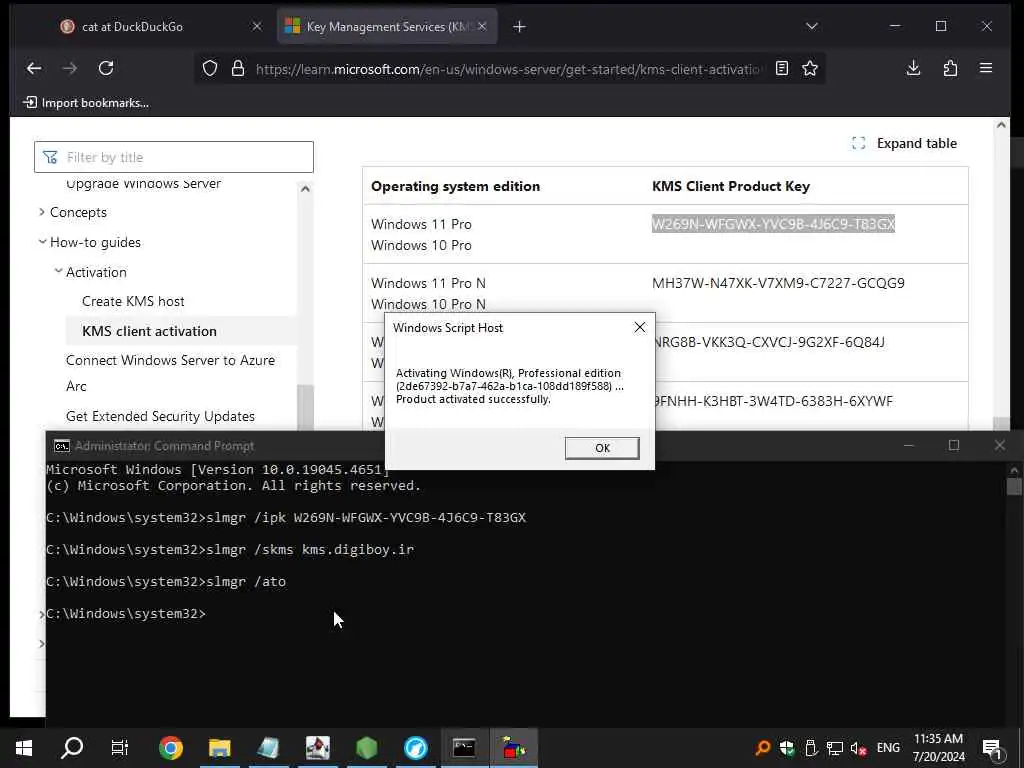This screenshot has width=1024, height=768.
Task: Click page scrollbar up arrow
Action: coord(1001,125)
